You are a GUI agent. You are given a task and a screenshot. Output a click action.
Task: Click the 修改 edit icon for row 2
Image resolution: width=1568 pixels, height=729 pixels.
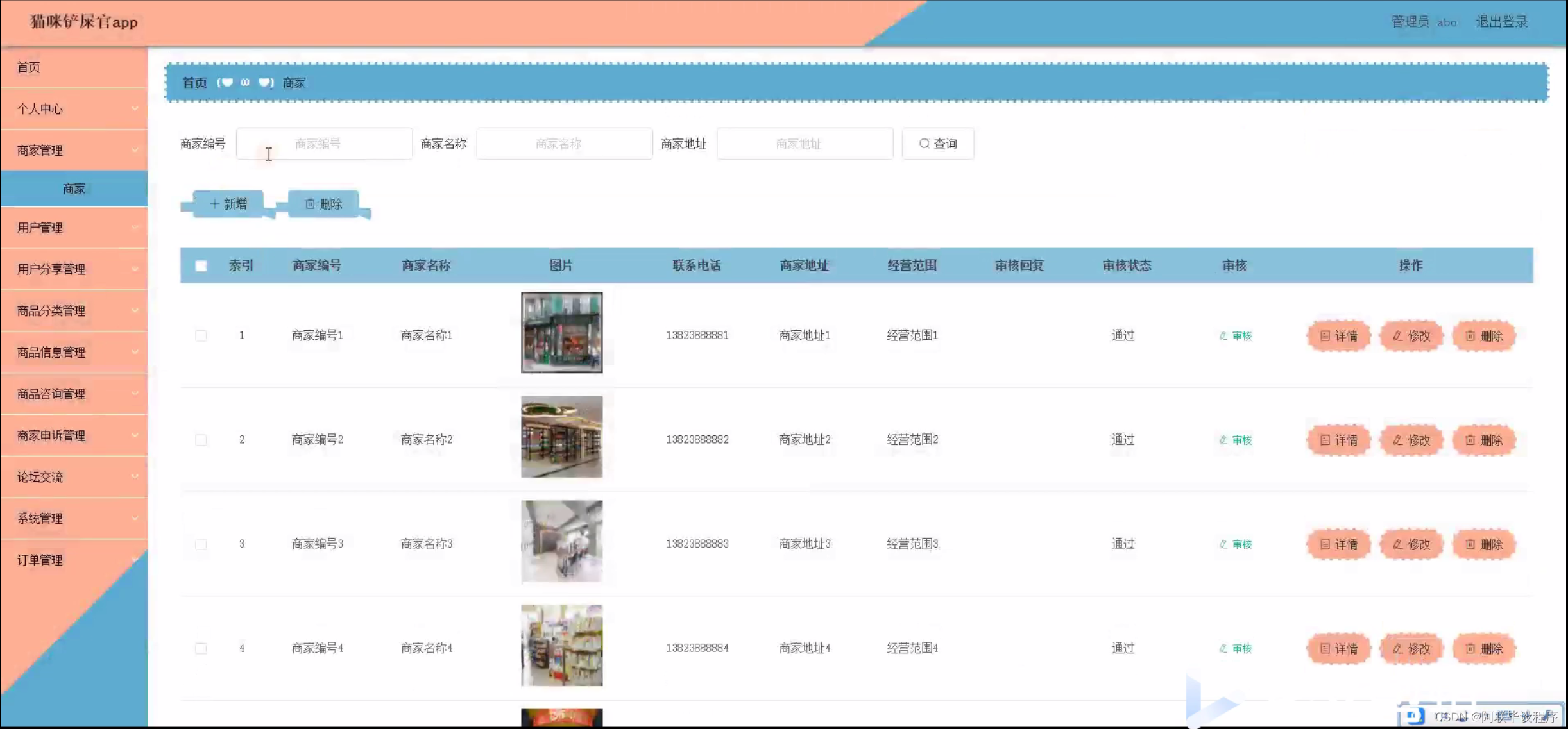click(x=1411, y=440)
